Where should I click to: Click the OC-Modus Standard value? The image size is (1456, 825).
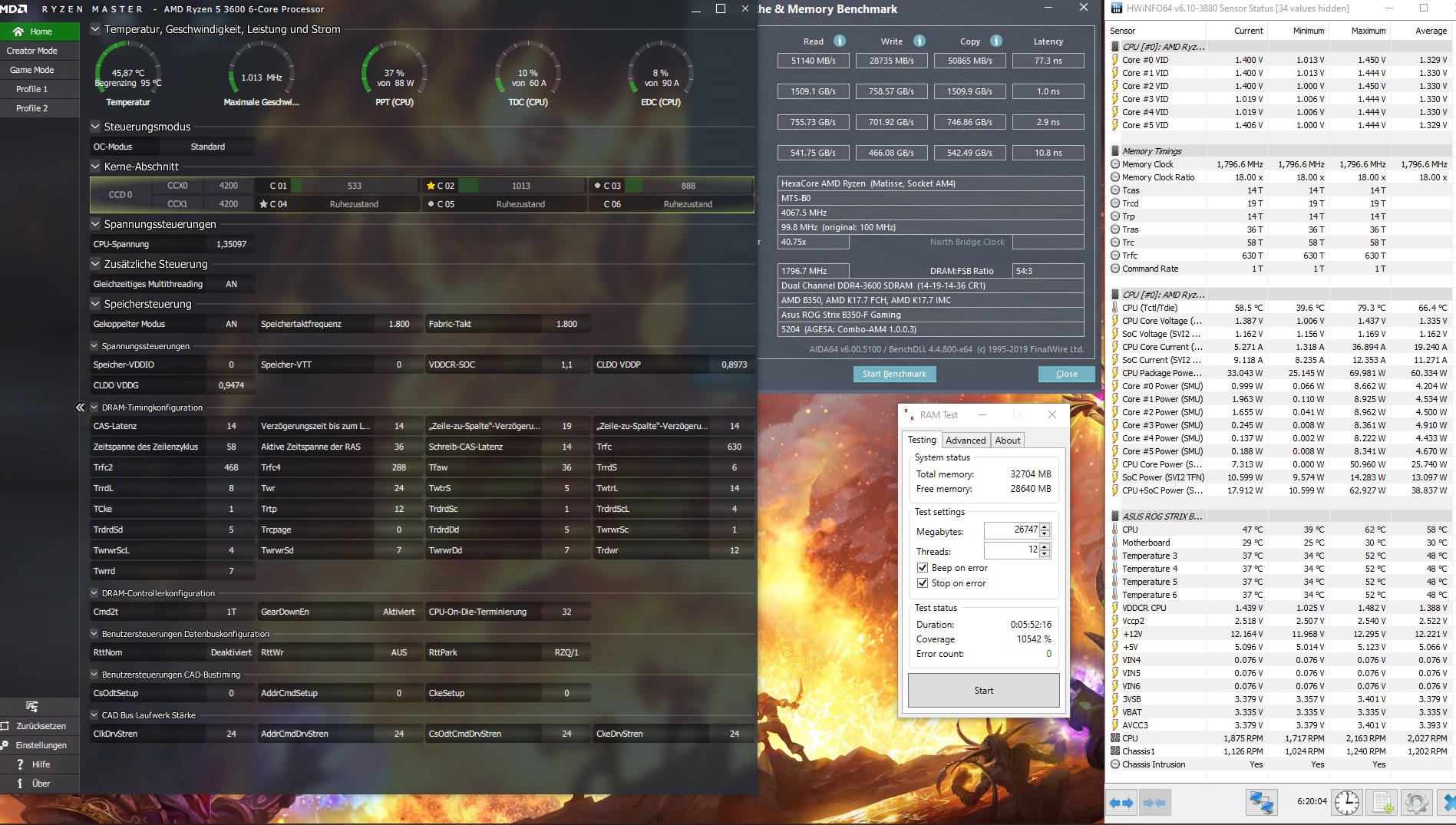207,147
